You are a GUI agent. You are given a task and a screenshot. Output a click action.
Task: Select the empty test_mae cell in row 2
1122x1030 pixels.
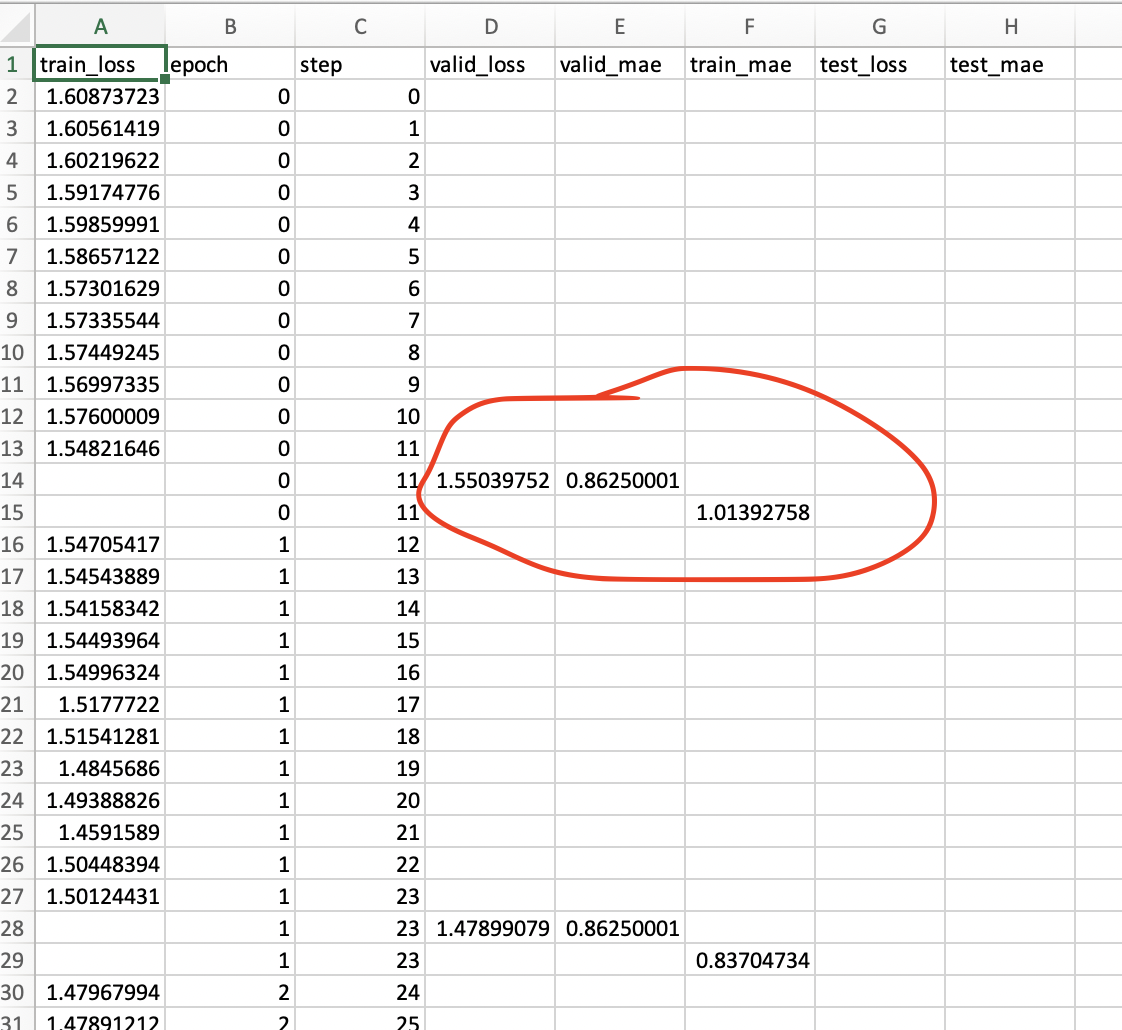coord(1010,96)
